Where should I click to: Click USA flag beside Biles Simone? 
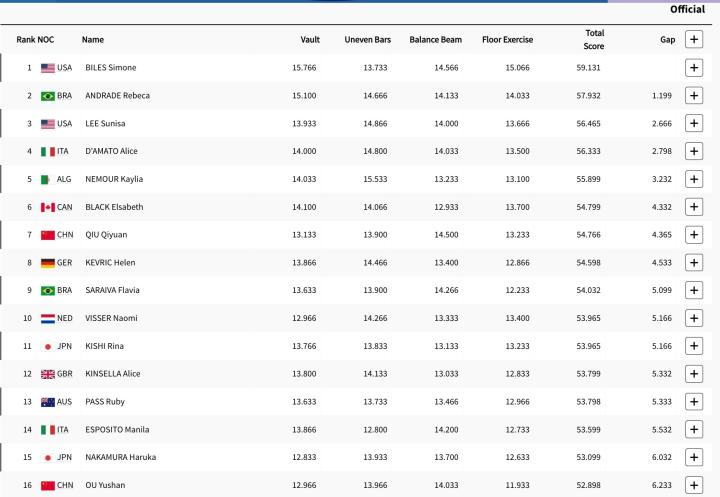coord(48,68)
